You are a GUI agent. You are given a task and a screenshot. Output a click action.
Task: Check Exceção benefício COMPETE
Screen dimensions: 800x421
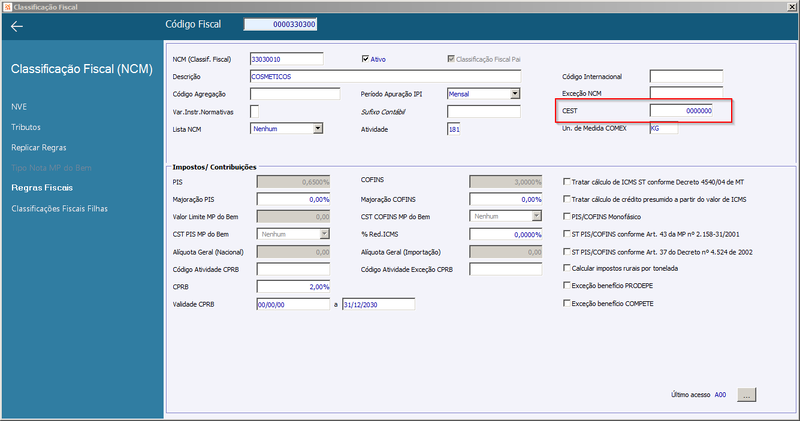pyautogui.click(x=566, y=303)
